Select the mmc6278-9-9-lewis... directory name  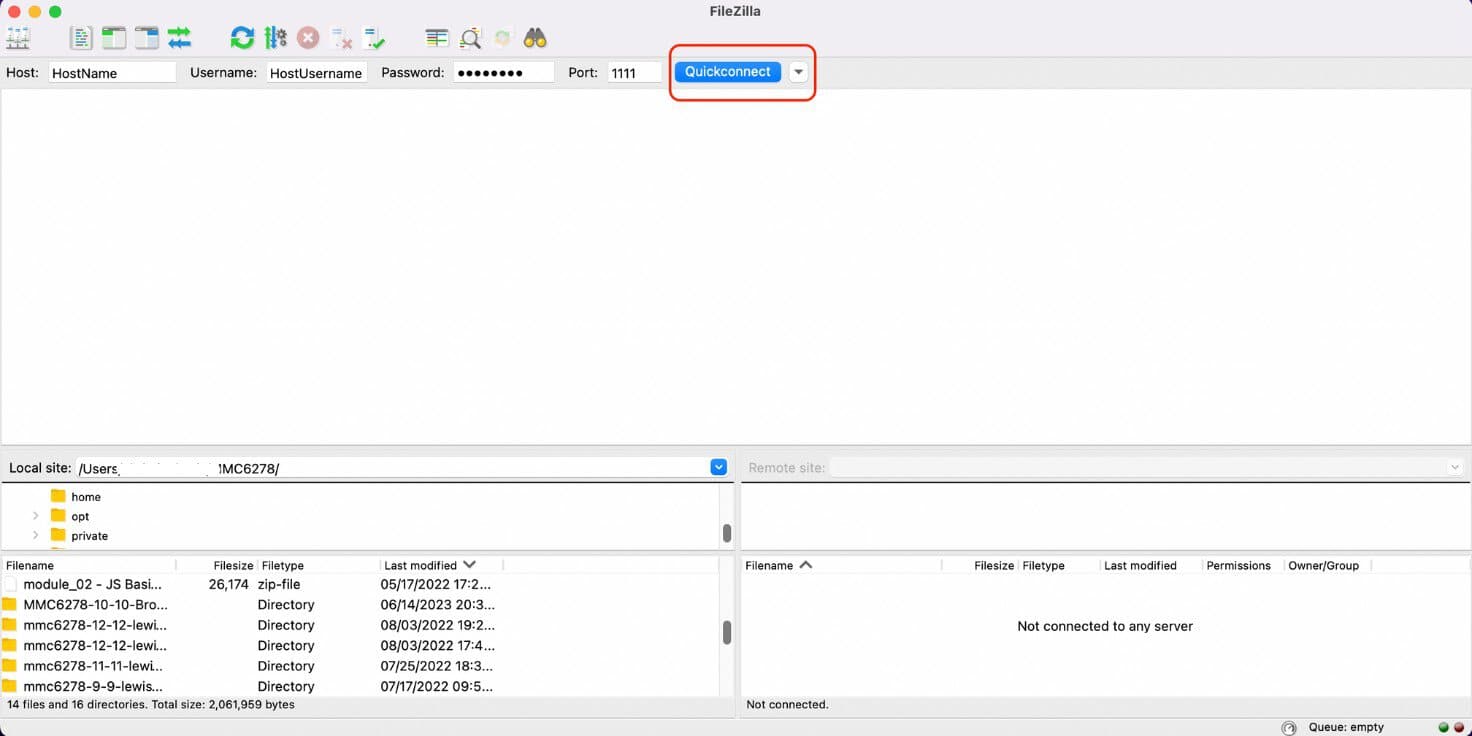pos(93,686)
